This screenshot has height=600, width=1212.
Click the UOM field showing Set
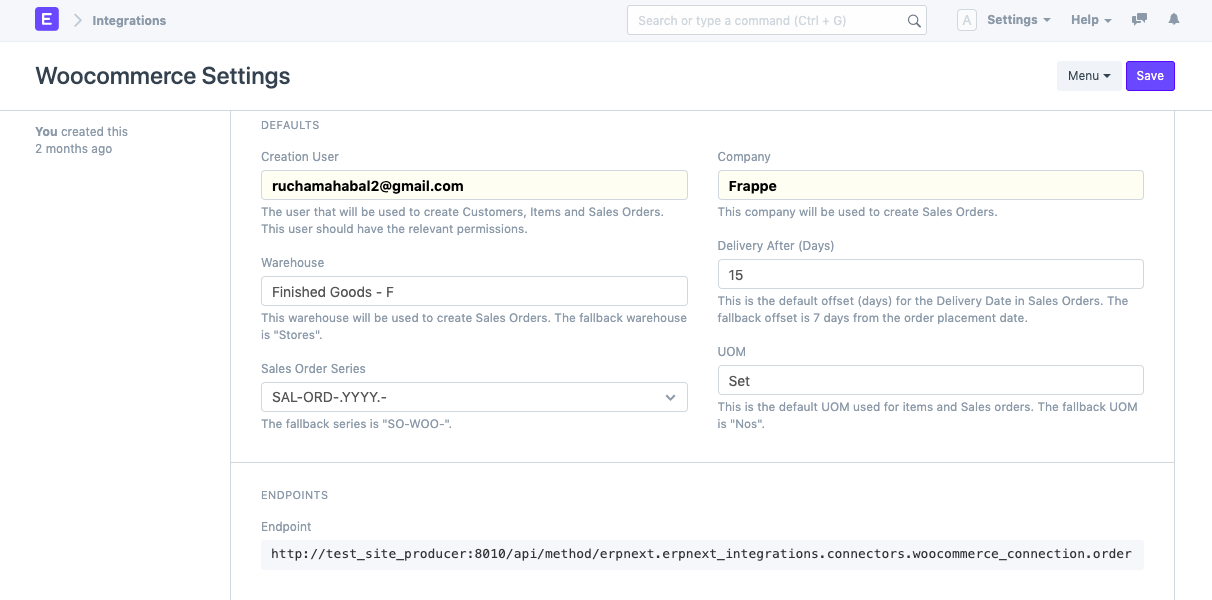pyautogui.click(x=930, y=380)
